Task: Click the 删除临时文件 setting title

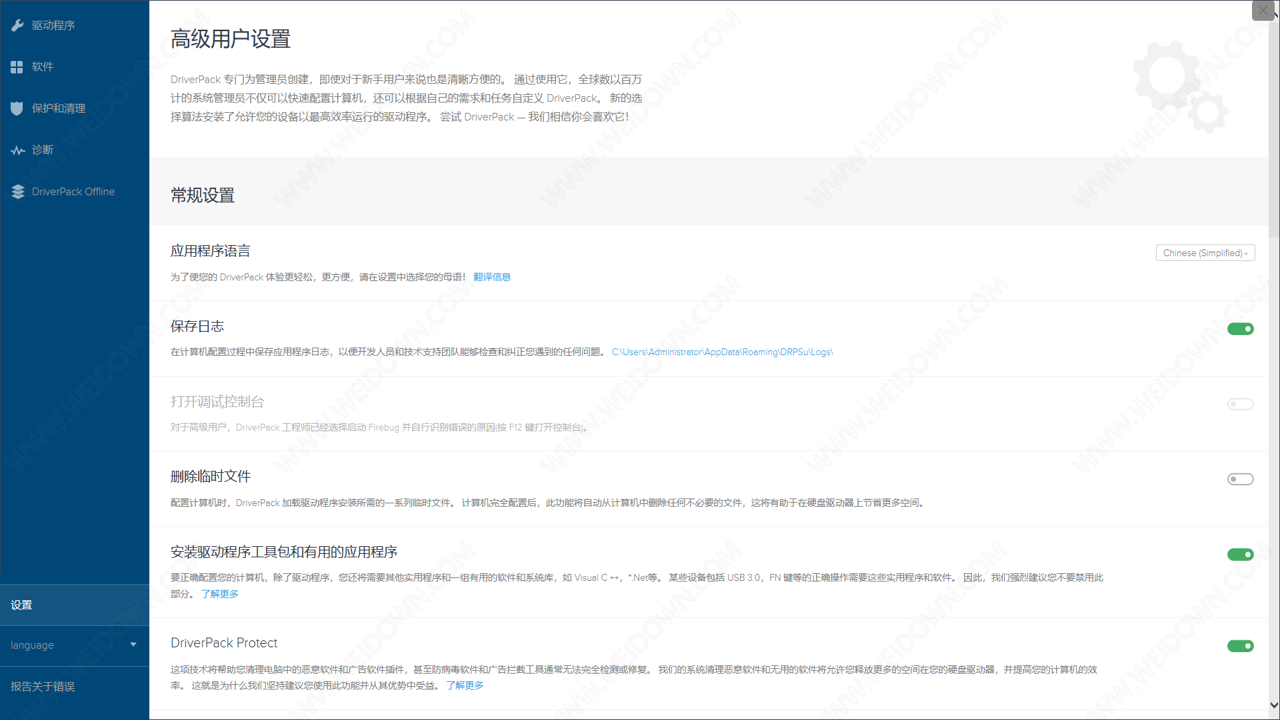Action: (210, 476)
